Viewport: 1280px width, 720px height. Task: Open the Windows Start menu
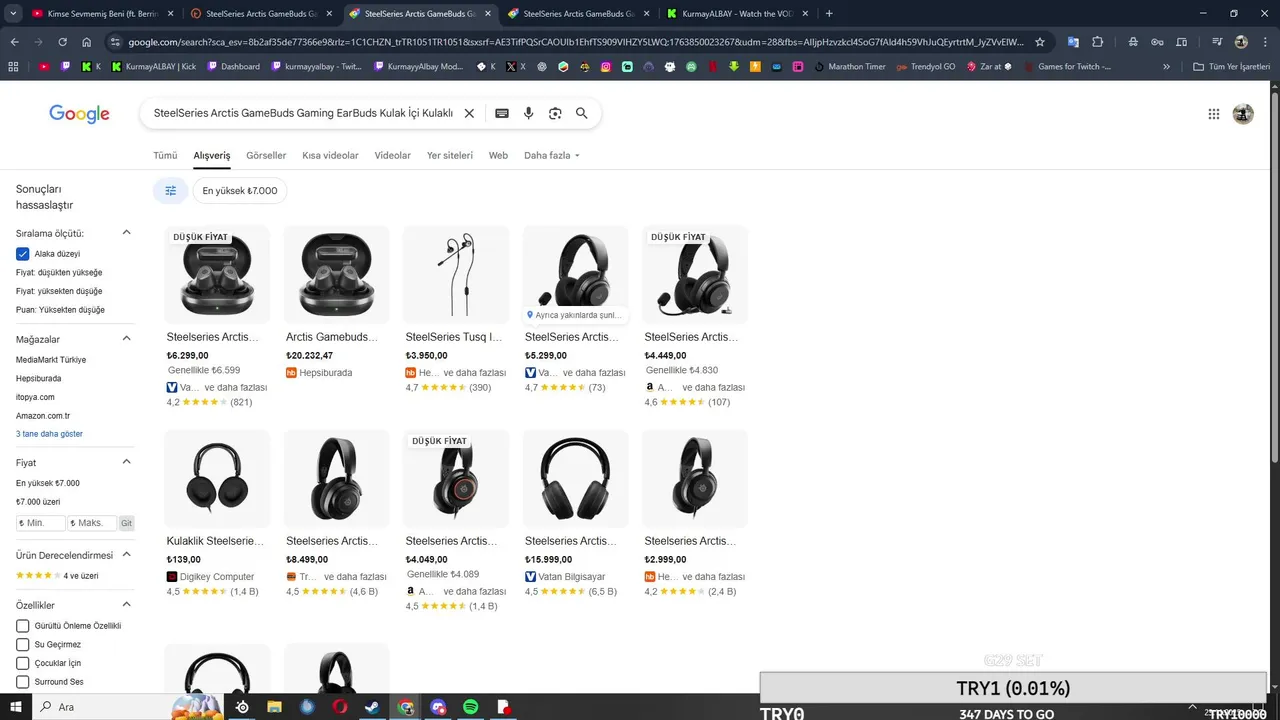pyautogui.click(x=16, y=707)
